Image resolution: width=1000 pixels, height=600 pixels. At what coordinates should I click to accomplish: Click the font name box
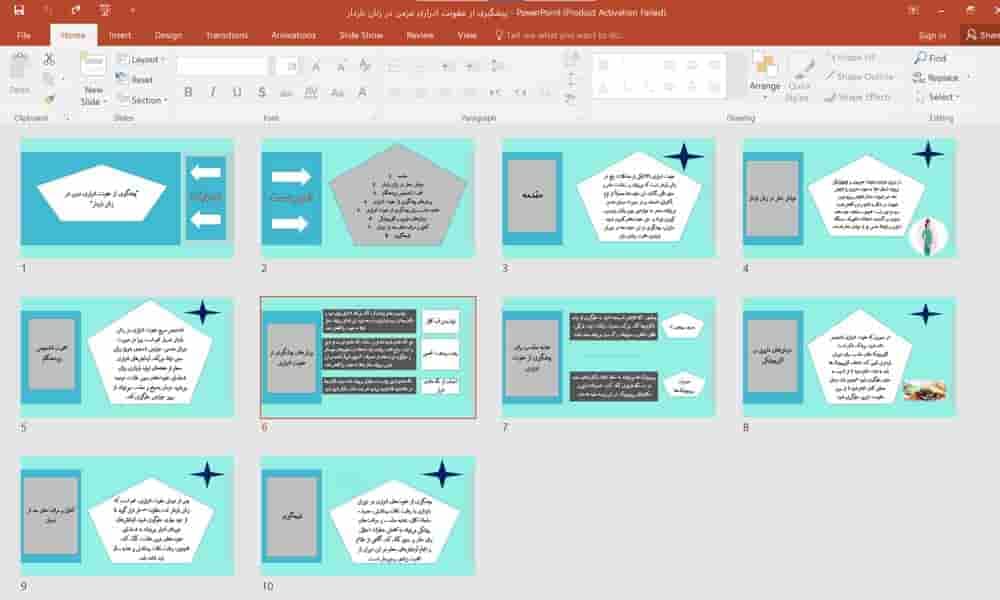(222, 66)
